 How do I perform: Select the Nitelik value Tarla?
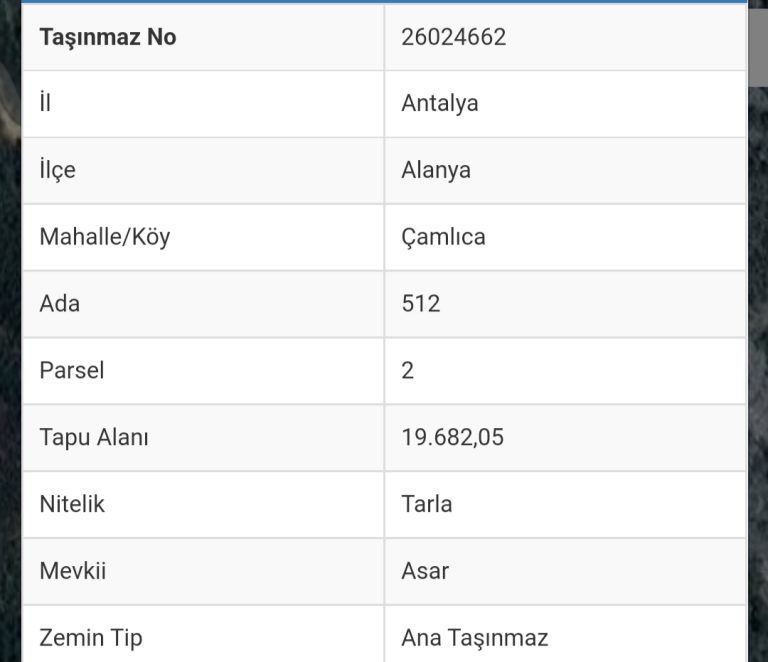click(x=427, y=504)
